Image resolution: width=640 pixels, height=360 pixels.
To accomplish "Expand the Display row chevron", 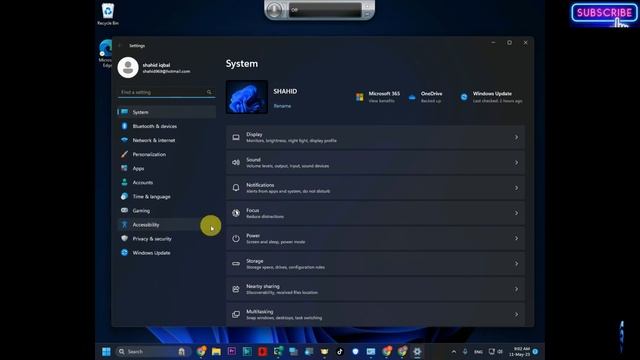I will pos(516,137).
